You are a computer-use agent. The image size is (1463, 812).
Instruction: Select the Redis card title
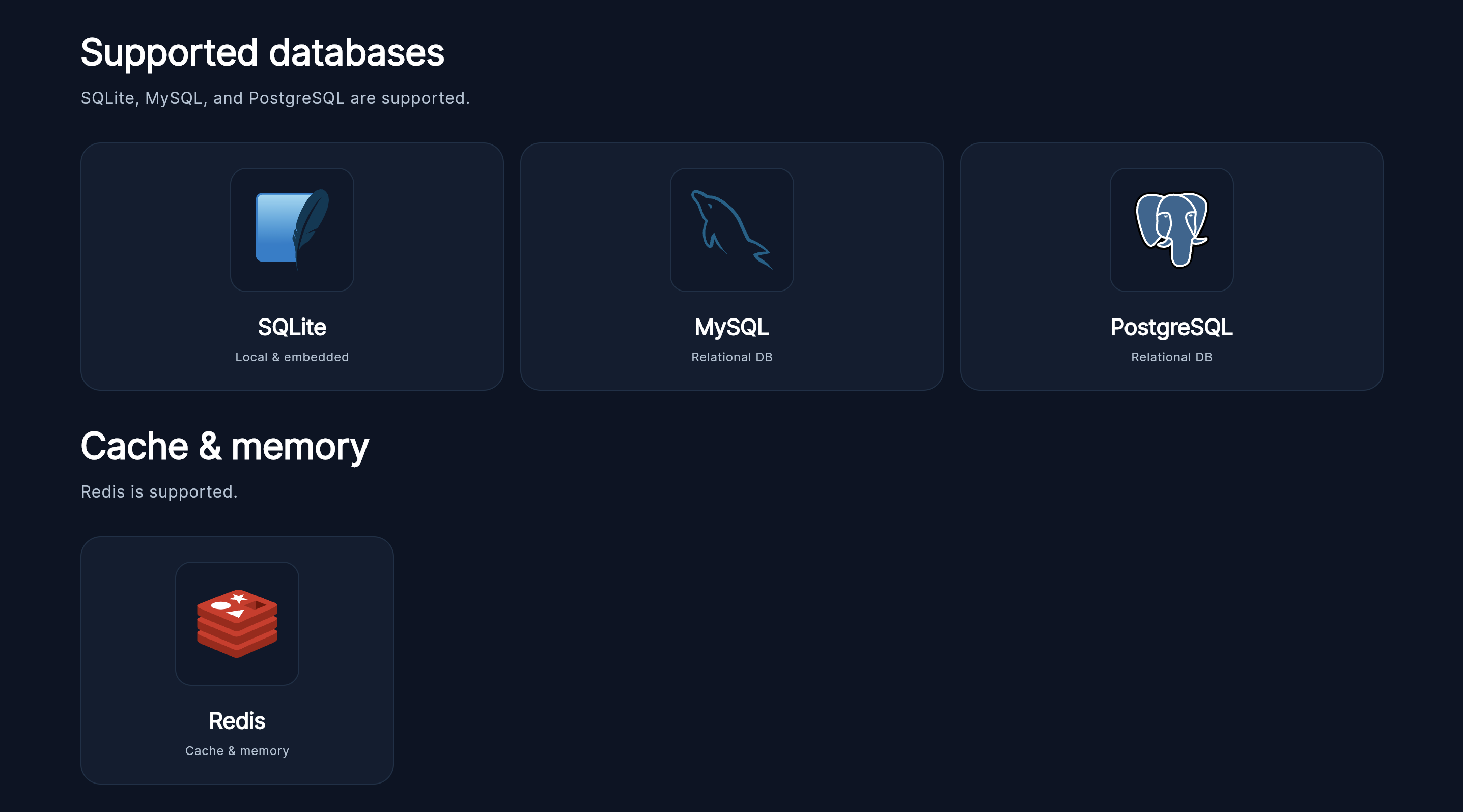[x=237, y=720]
